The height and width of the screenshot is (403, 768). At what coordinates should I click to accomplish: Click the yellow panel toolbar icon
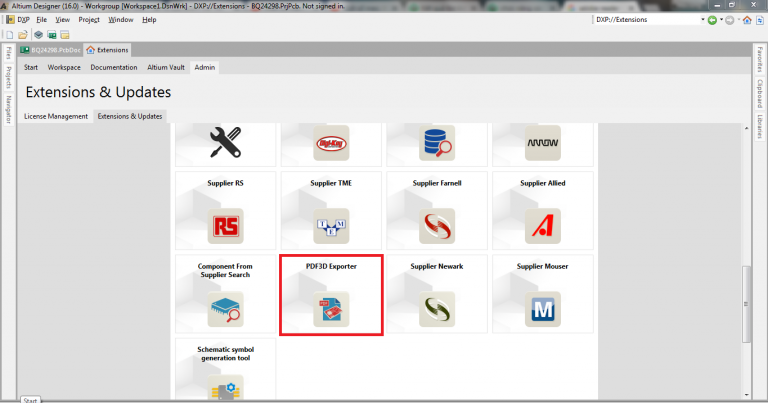tap(65, 35)
